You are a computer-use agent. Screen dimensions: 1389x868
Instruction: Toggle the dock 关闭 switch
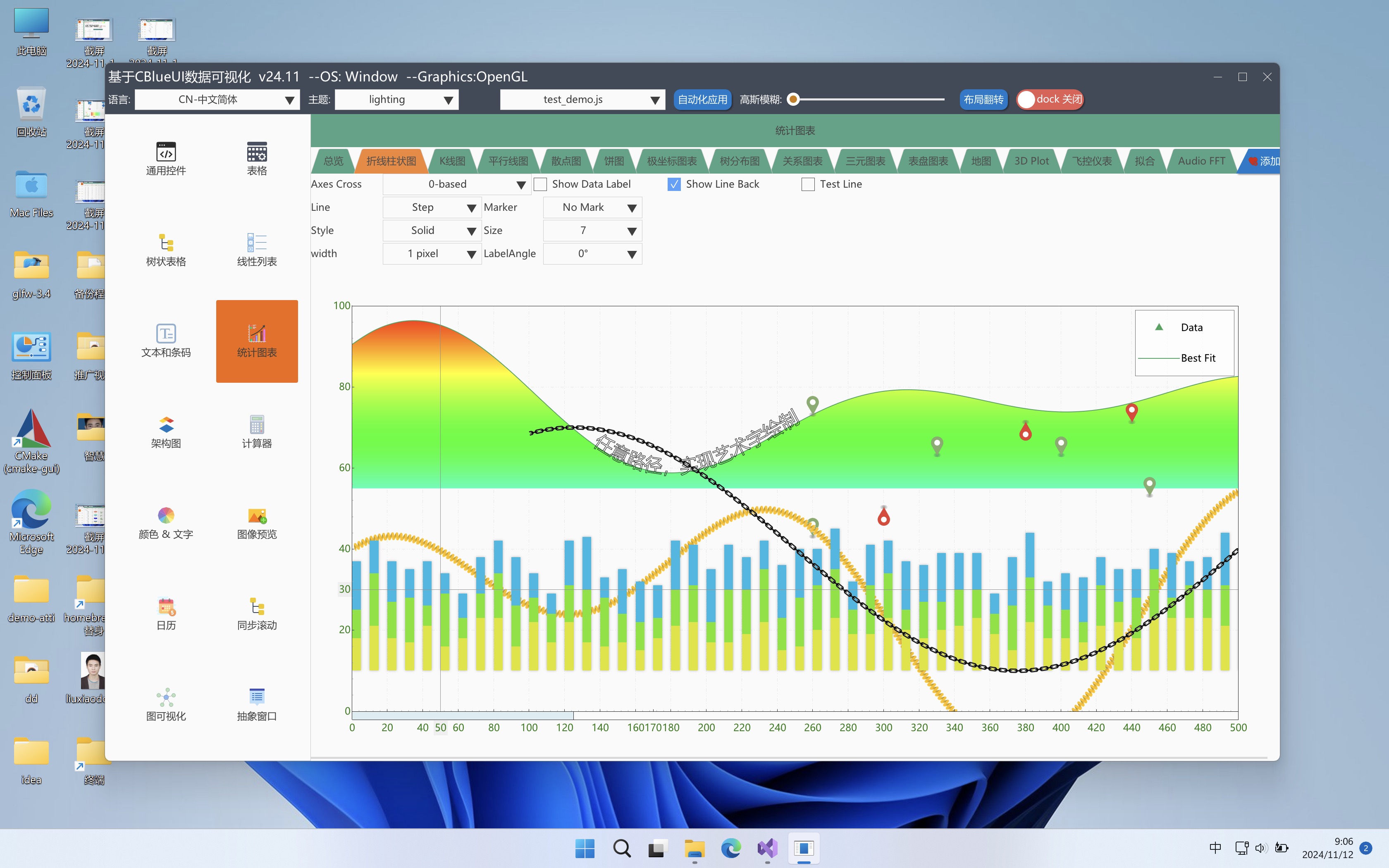(1049, 99)
